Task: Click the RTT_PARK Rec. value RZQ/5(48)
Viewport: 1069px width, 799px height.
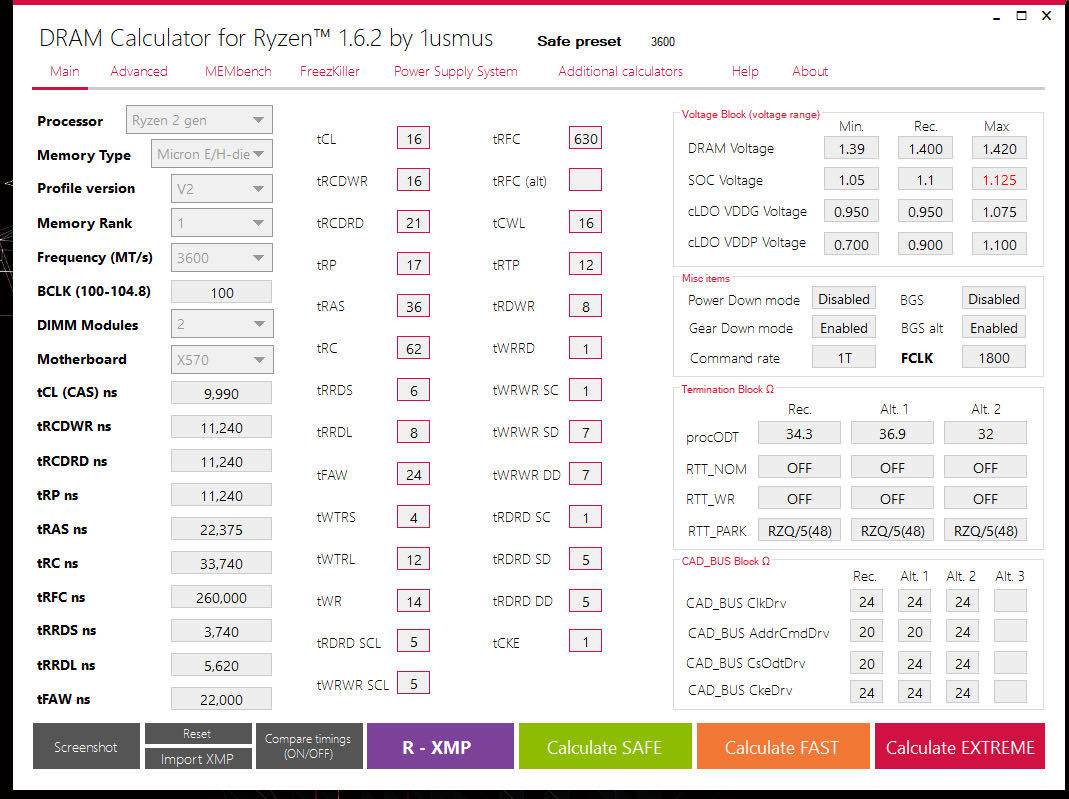Action: [799, 530]
